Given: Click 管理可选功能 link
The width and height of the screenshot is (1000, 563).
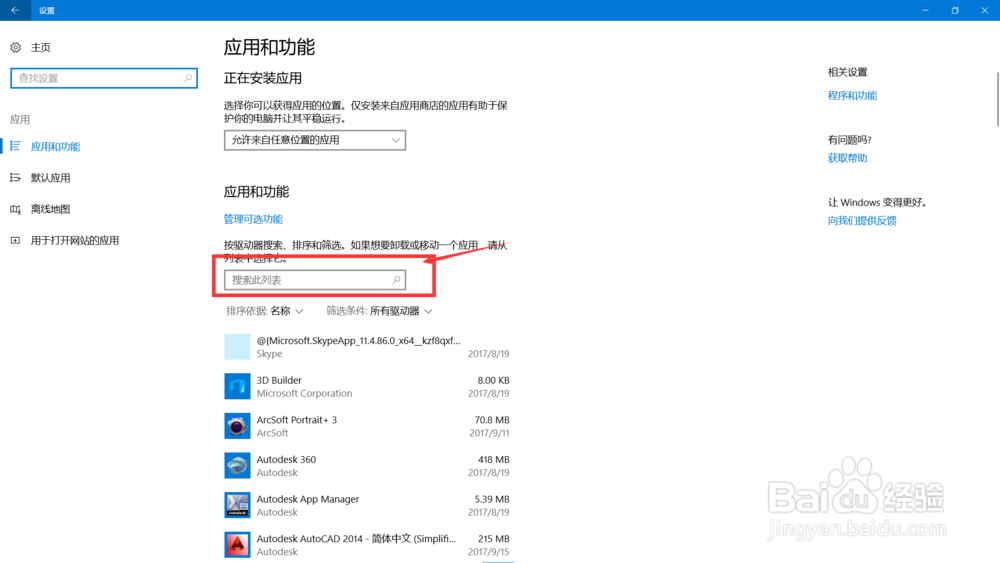Looking at the screenshot, I should pyautogui.click(x=253, y=219).
